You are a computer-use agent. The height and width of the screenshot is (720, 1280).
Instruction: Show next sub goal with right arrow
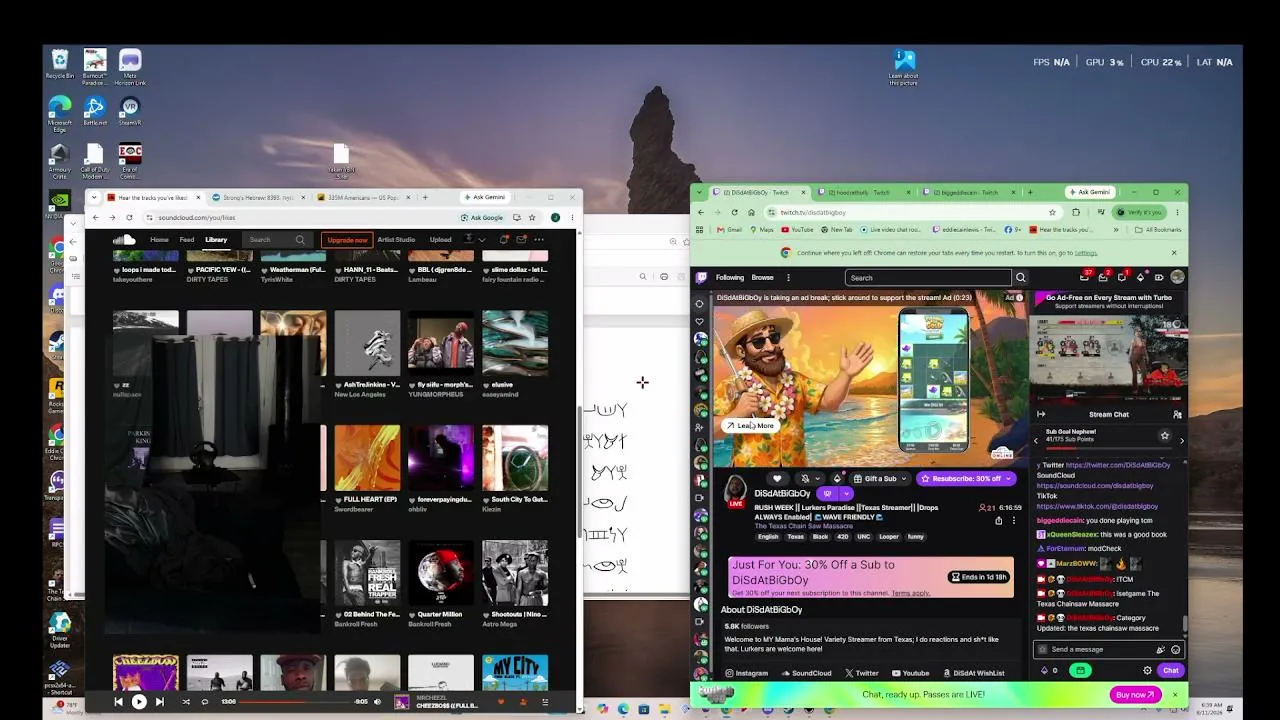coord(1181,440)
